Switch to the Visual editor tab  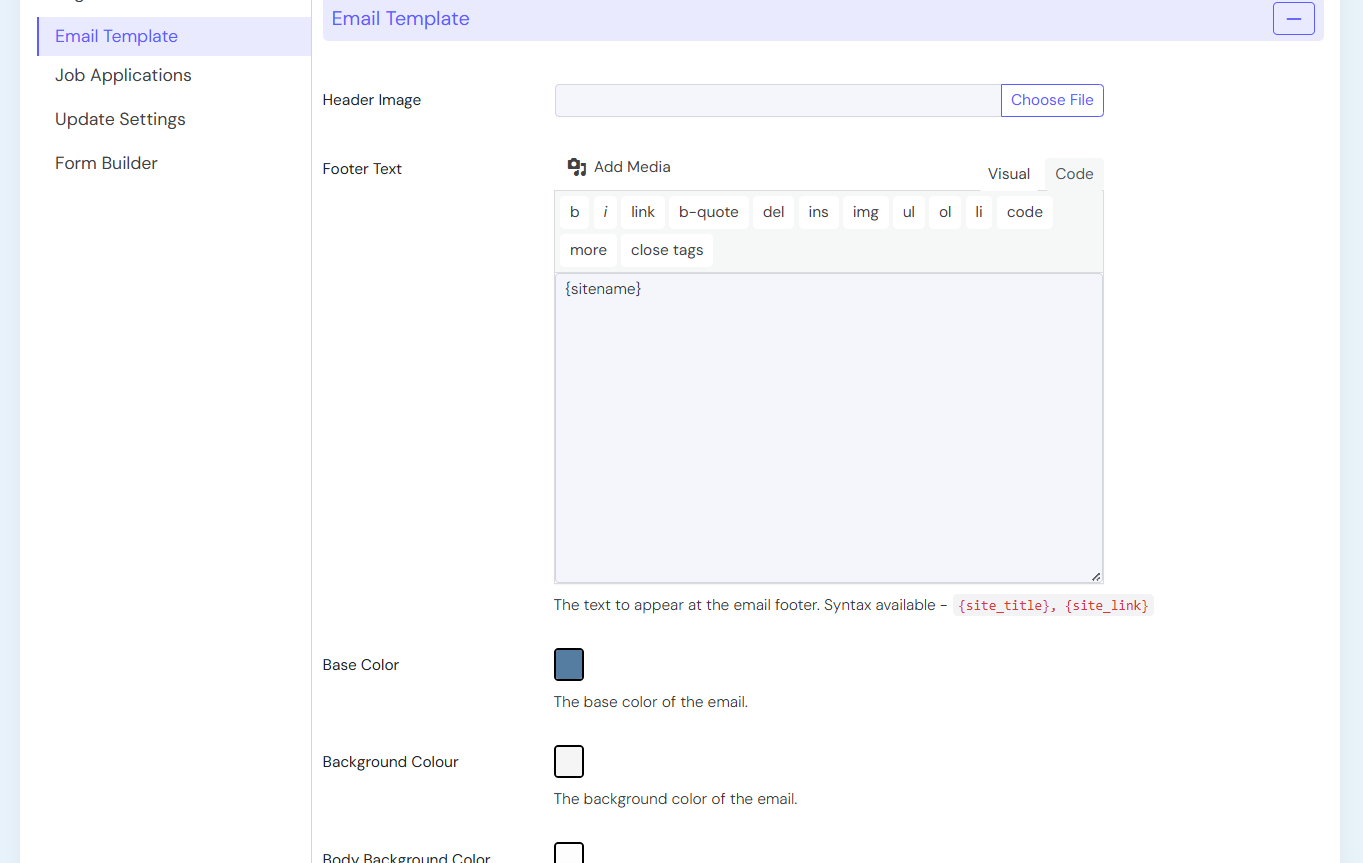(x=1008, y=174)
